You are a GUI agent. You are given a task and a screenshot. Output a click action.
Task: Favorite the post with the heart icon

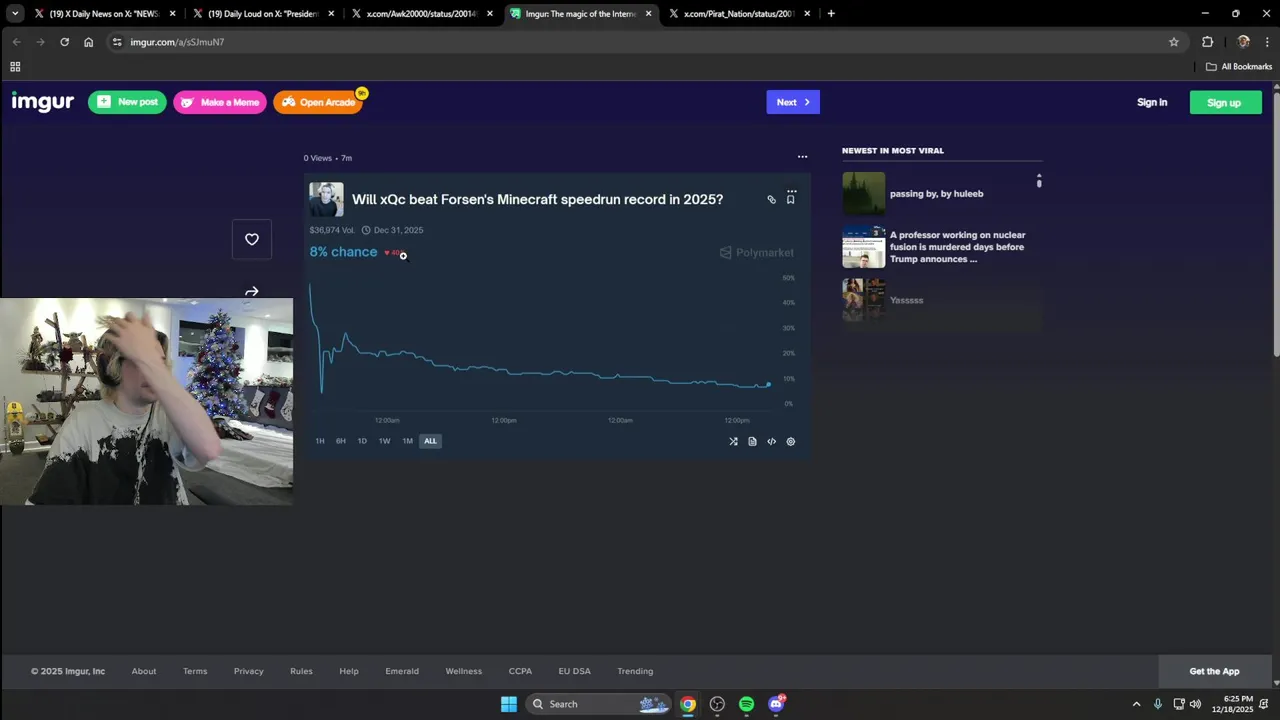click(x=252, y=239)
